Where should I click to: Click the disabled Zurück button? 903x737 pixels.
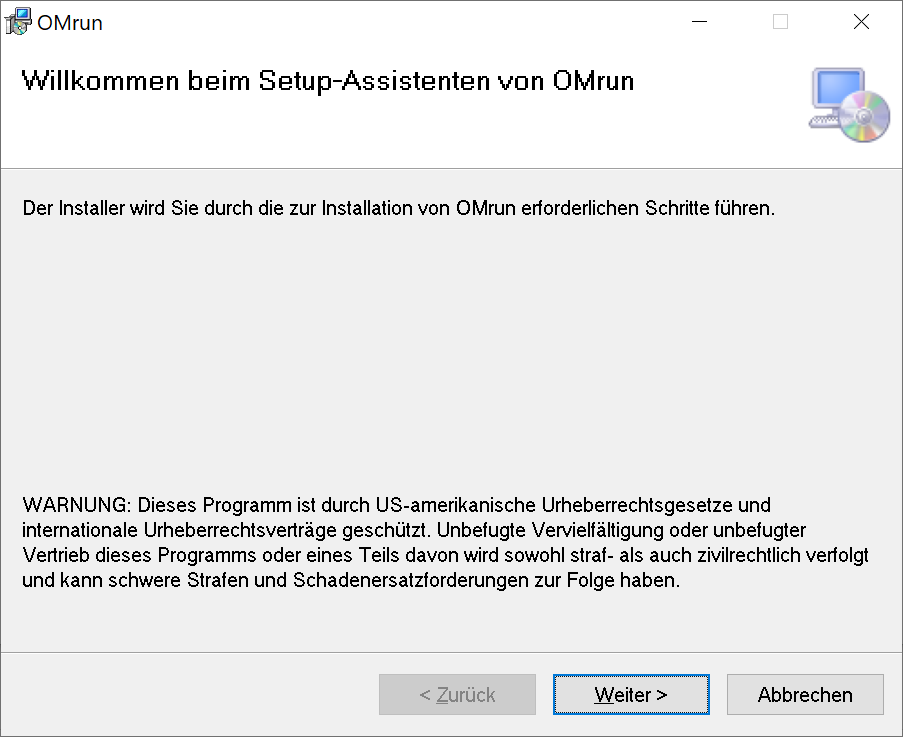click(x=457, y=694)
